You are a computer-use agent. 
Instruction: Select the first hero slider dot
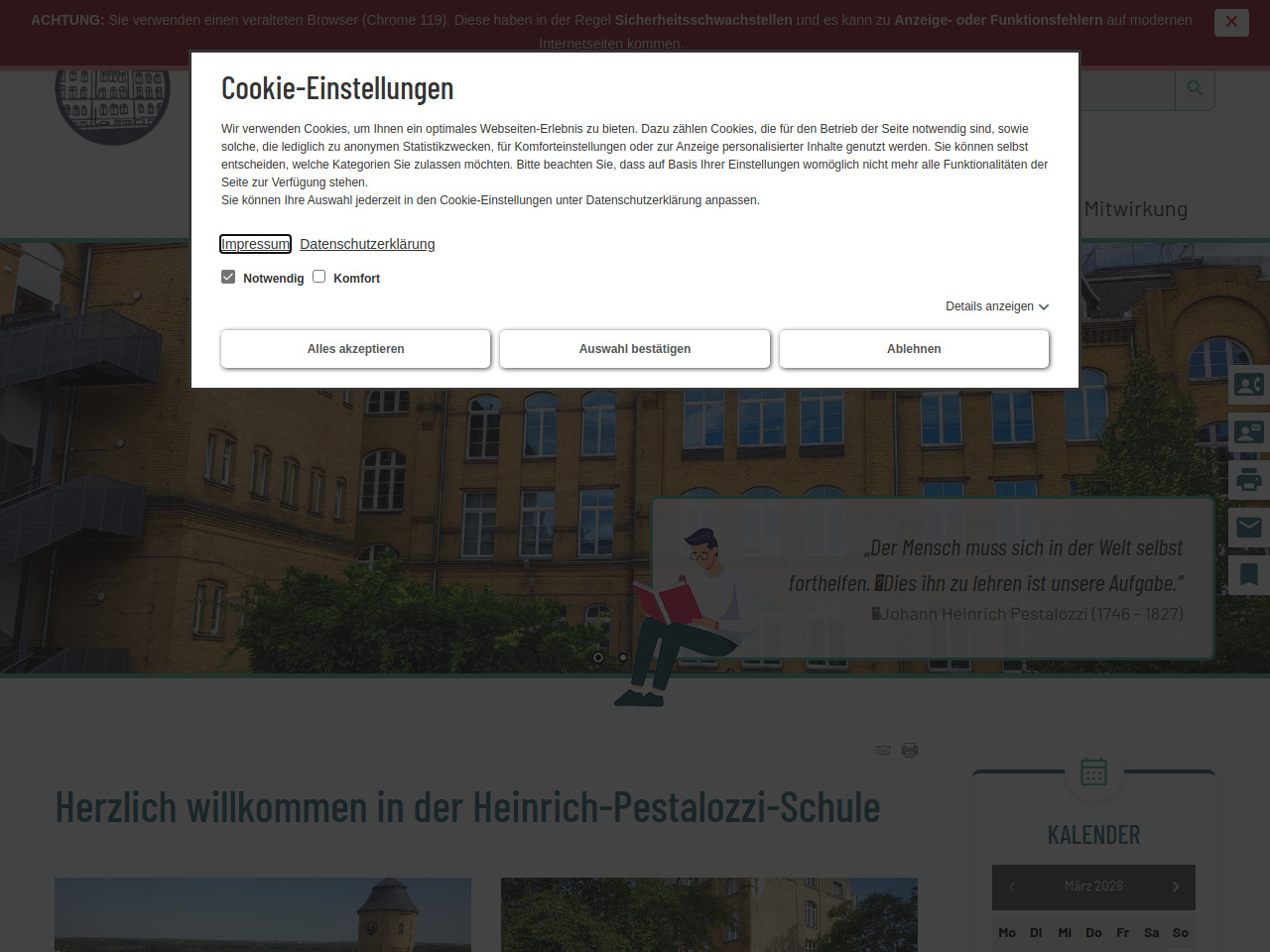tap(598, 657)
